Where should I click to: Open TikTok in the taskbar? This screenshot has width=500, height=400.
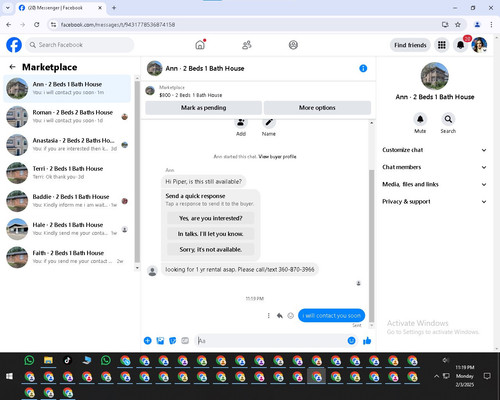(67, 360)
